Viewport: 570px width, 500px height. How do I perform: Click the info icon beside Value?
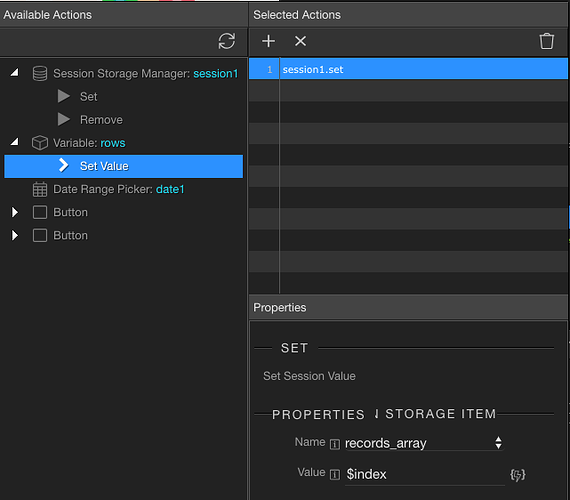pyautogui.click(x=335, y=474)
